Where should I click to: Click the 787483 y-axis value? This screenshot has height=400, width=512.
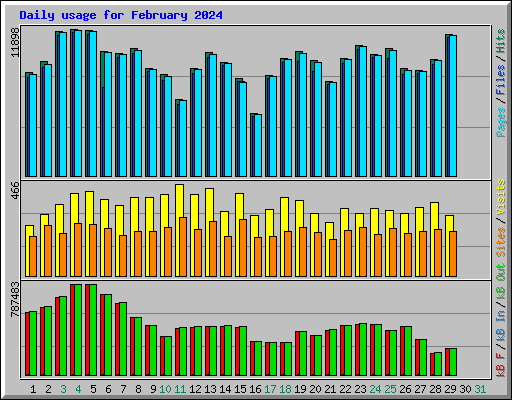[x=16, y=299]
